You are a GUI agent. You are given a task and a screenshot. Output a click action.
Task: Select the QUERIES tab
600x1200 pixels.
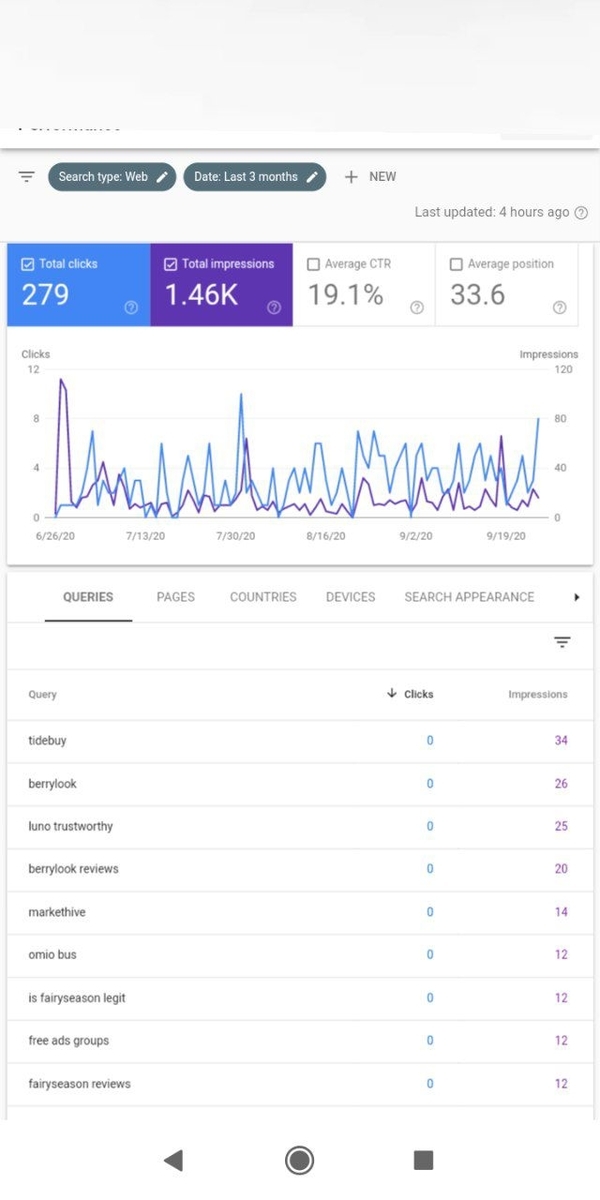click(88, 597)
